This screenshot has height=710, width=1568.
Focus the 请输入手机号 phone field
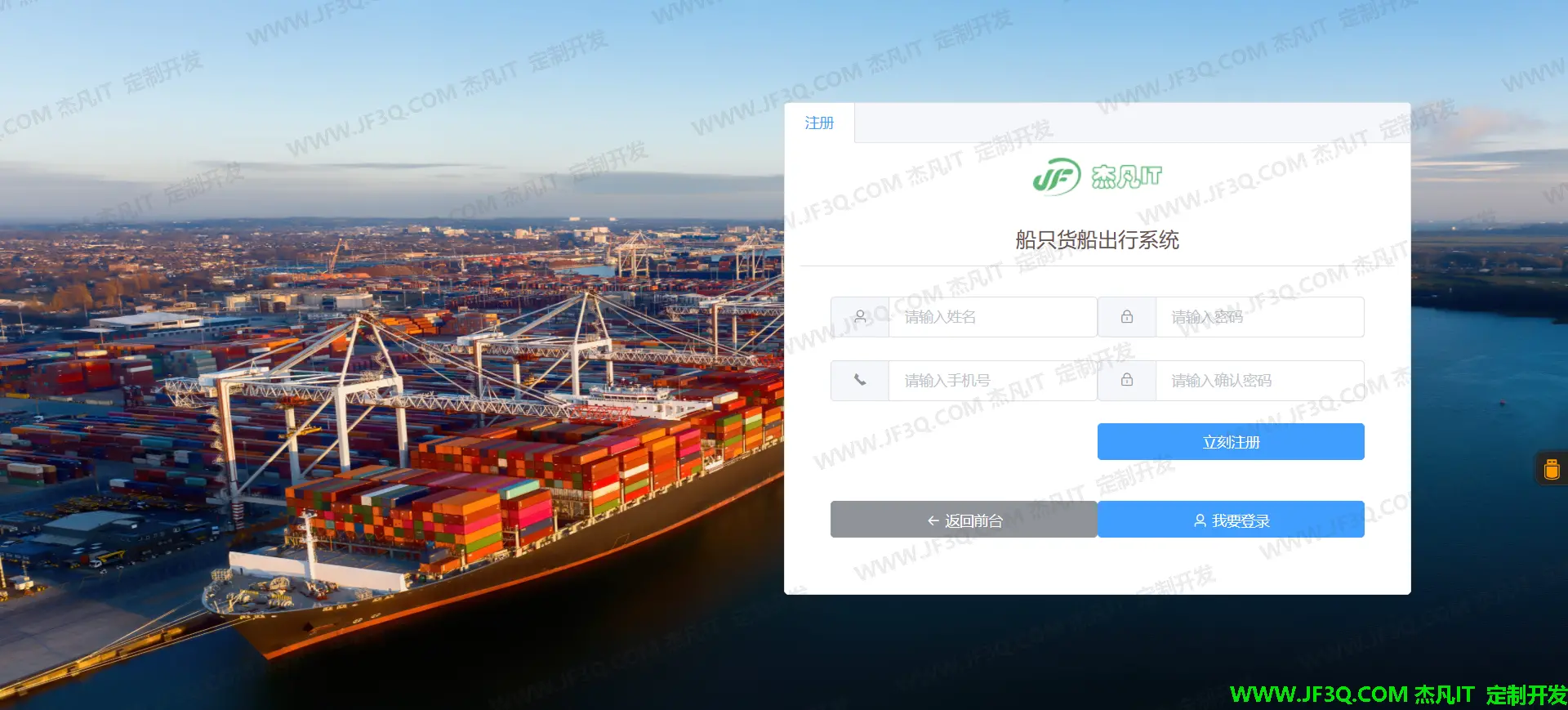tap(992, 381)
